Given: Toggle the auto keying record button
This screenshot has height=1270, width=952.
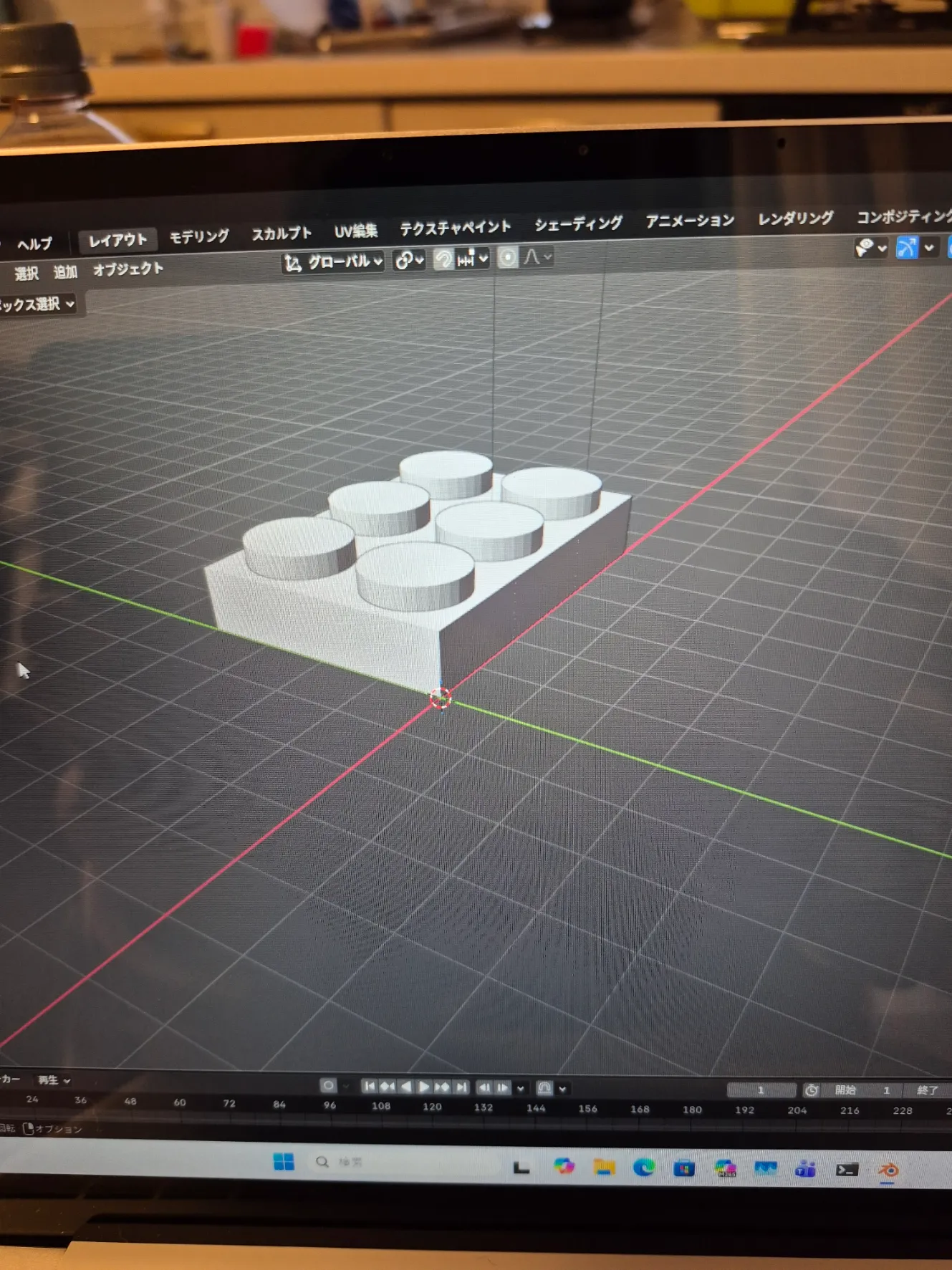Looking at the screenshot, I should coord(328,1086).
